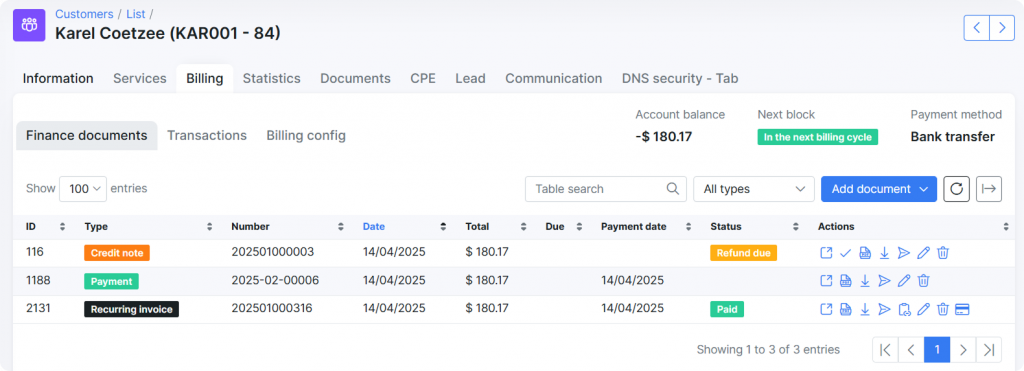The image size is (1024, 371).
Task: Click the export arrow button beside refresh
Action: 989,189
